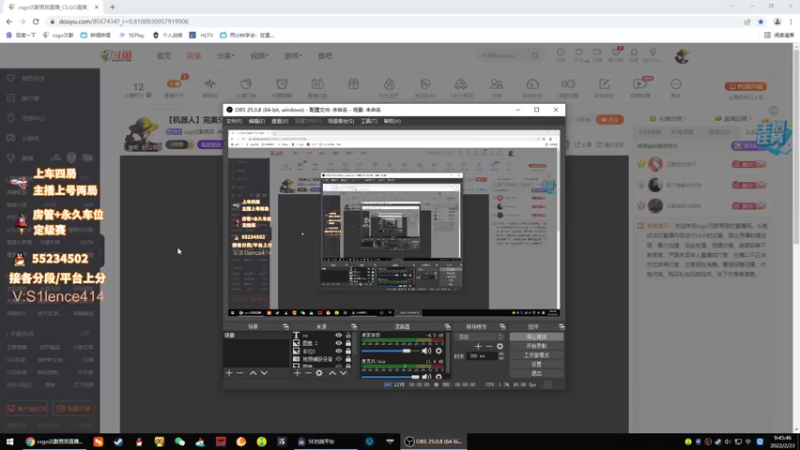Screen dimensions: 800x450
Task: Open desktop audio settings gear
Action: click(x=439, y=351)
